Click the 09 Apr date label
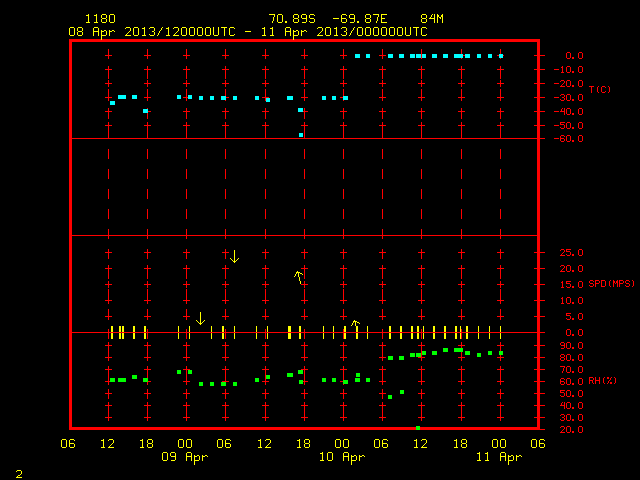Screen dimensions: 640x480 click(x=184, y=457)
